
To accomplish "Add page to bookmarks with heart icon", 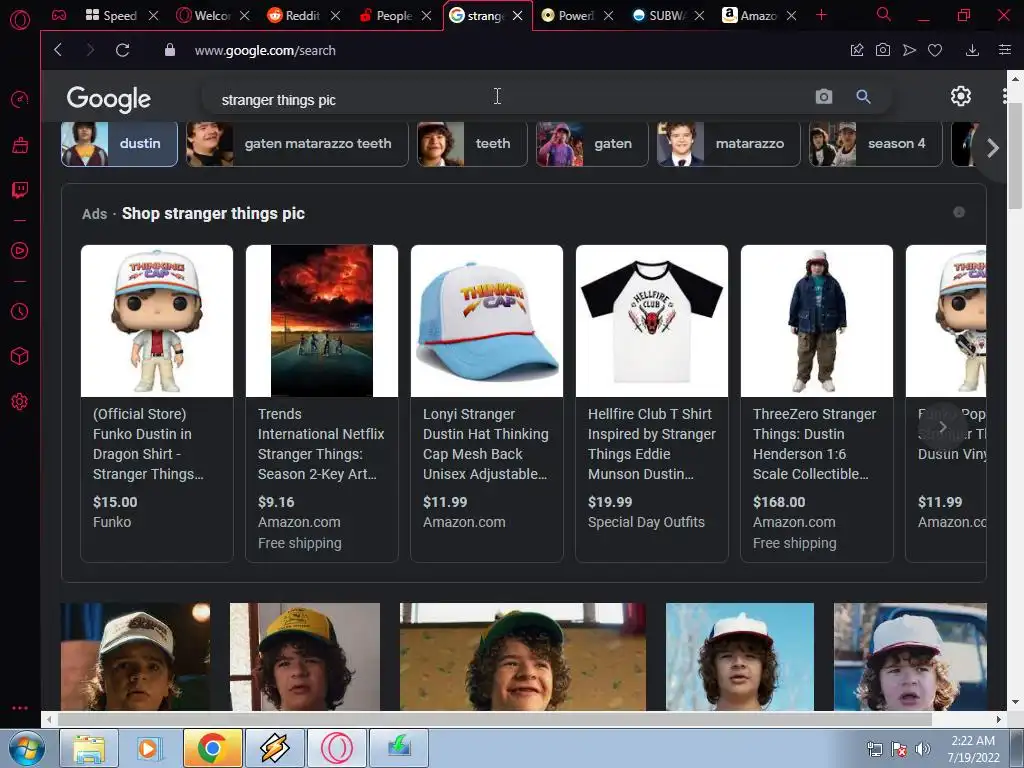I will coord(935,50).
